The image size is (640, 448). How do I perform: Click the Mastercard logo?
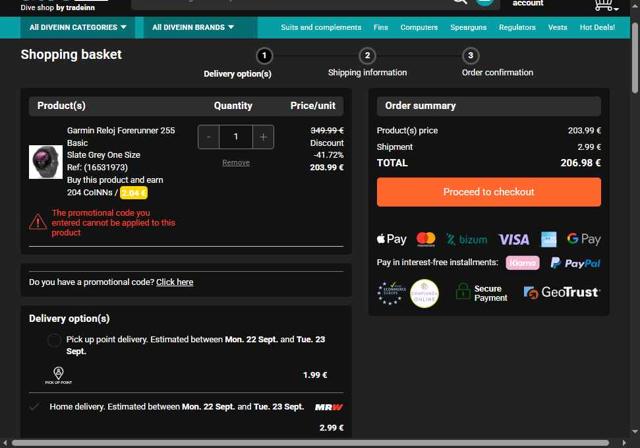426,239
